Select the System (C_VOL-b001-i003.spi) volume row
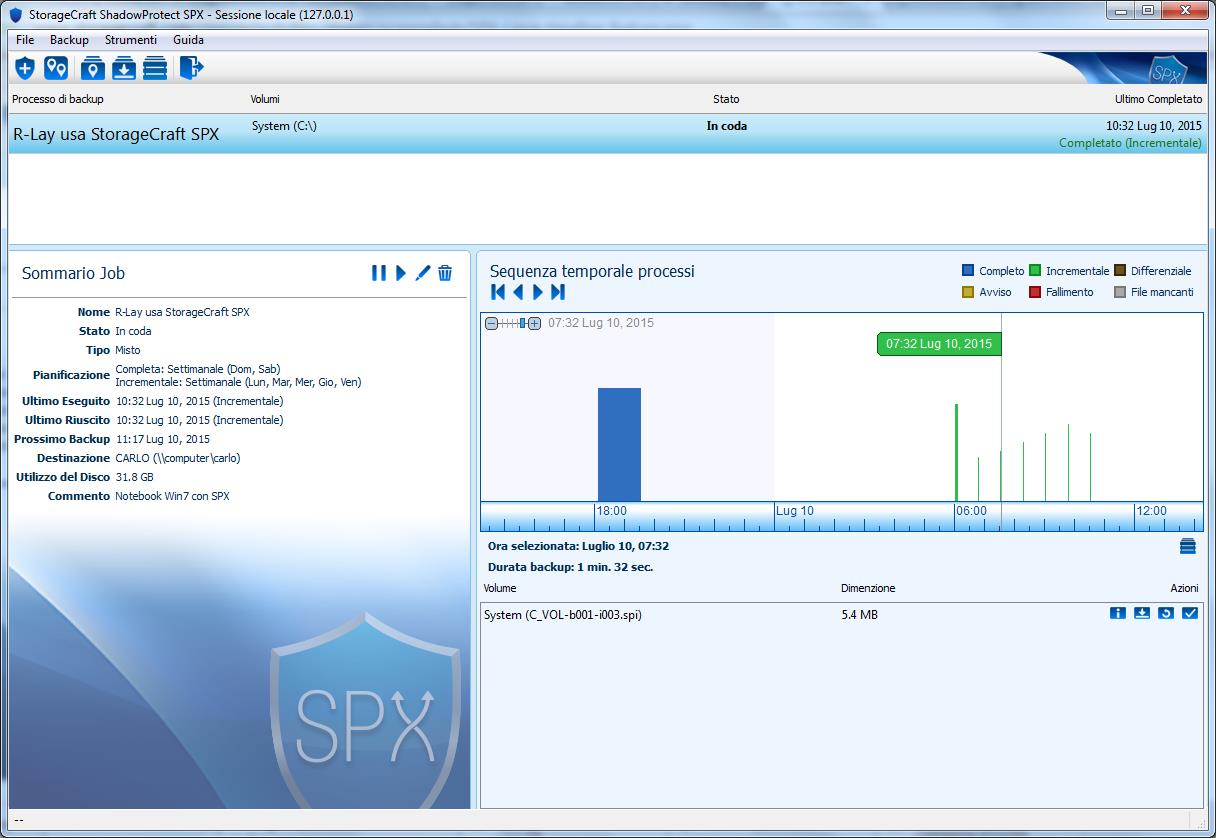The width and height of the screenshot is (1216, 838). click(841, 614)
